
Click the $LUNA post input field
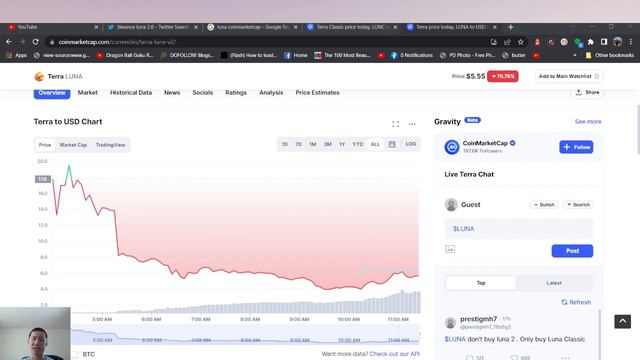pyautogui.click(x=518, y=229)
